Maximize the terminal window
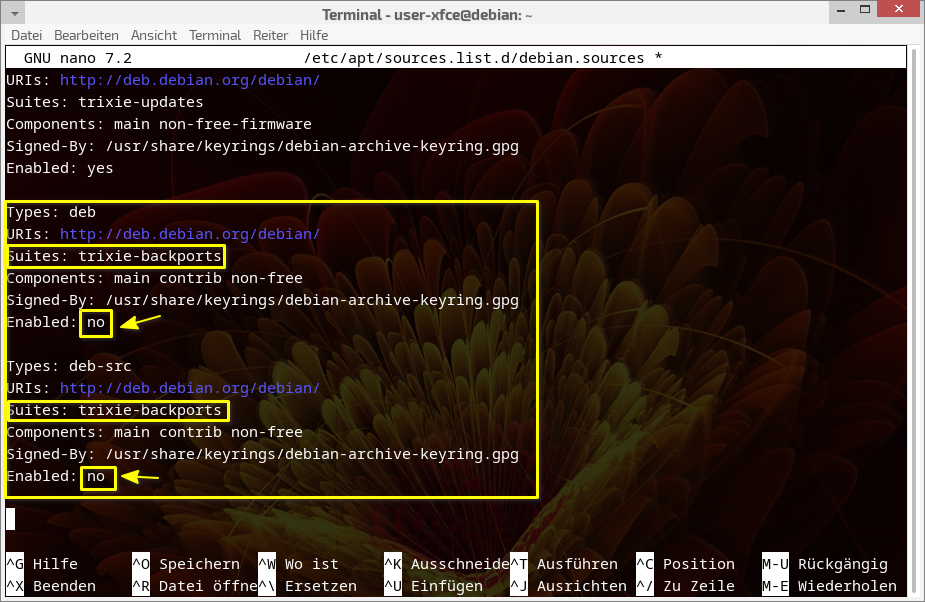The height and width of the screenshot is (602, 925). tap(865, 9)
